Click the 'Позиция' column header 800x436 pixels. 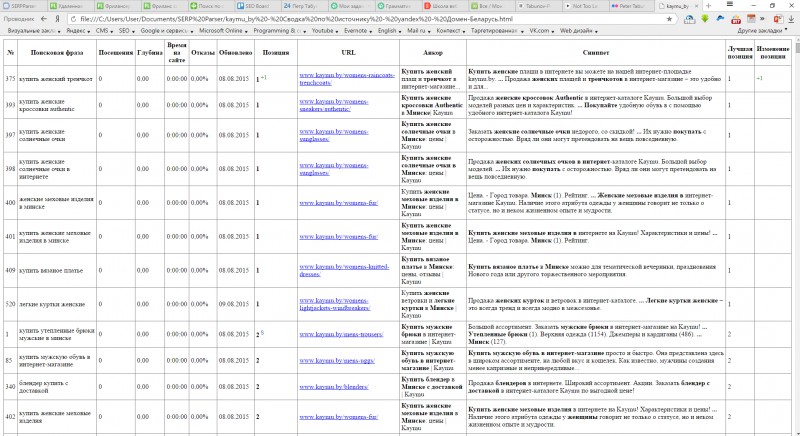276,53
